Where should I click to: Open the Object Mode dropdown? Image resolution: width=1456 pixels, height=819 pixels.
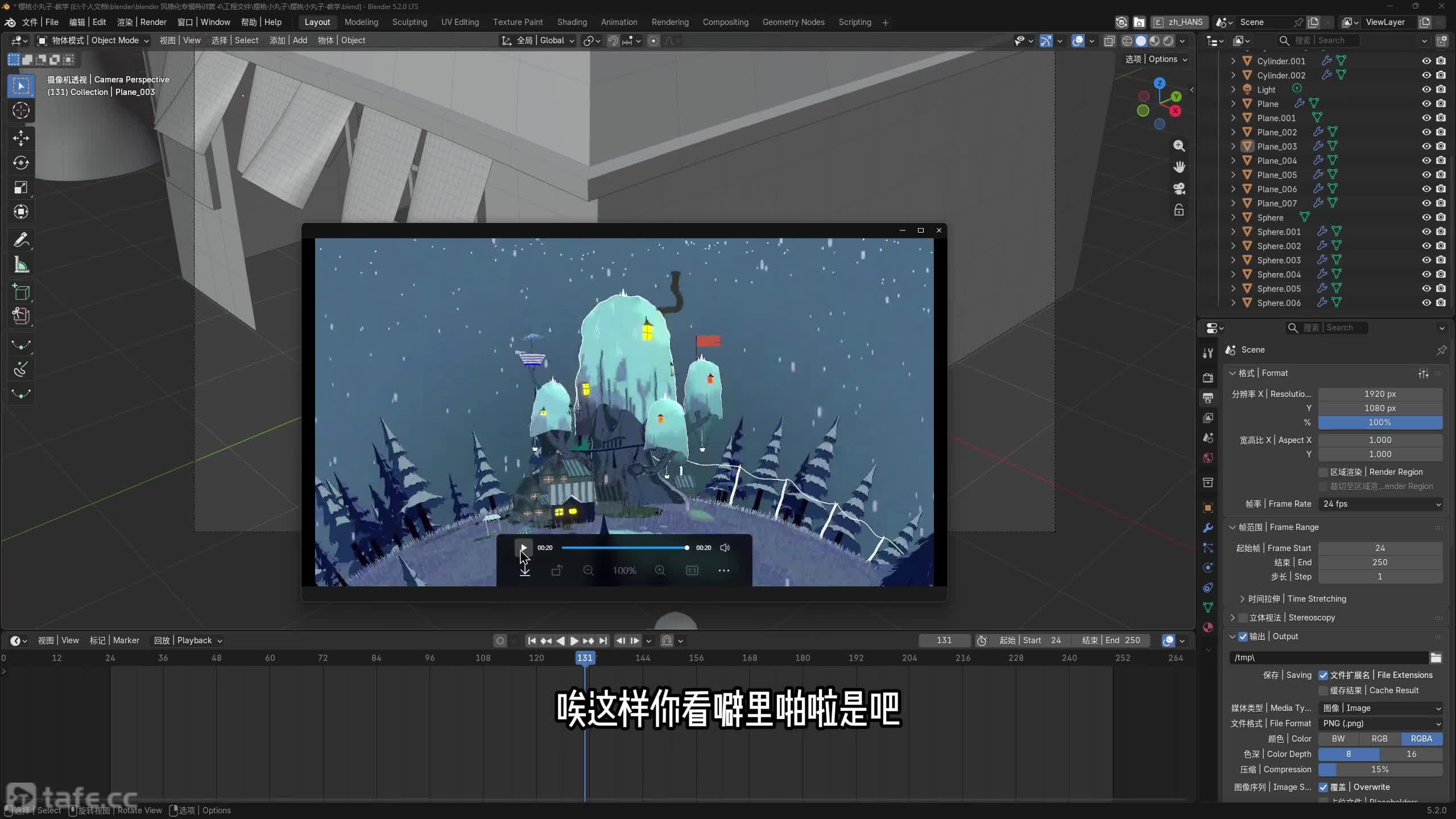tap(93, 40)
